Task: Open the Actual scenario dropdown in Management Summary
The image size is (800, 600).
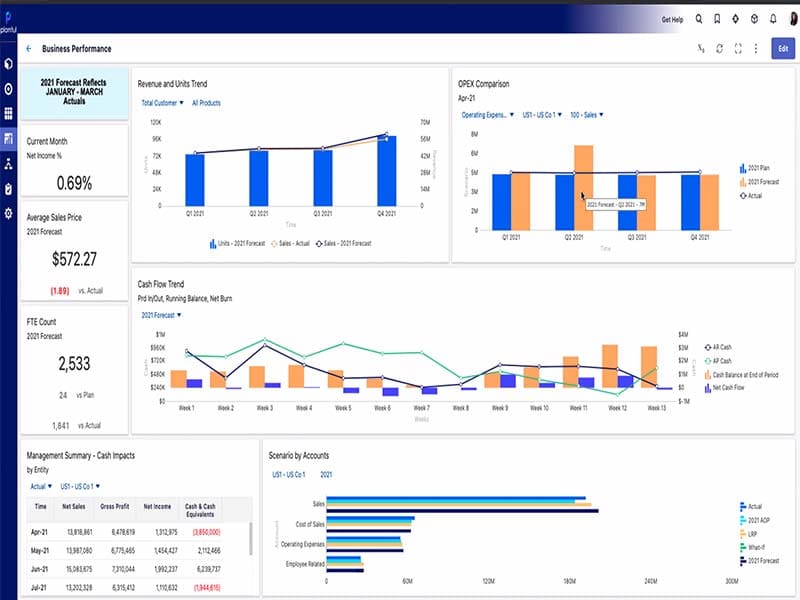Action: click(x=41, y=486)
